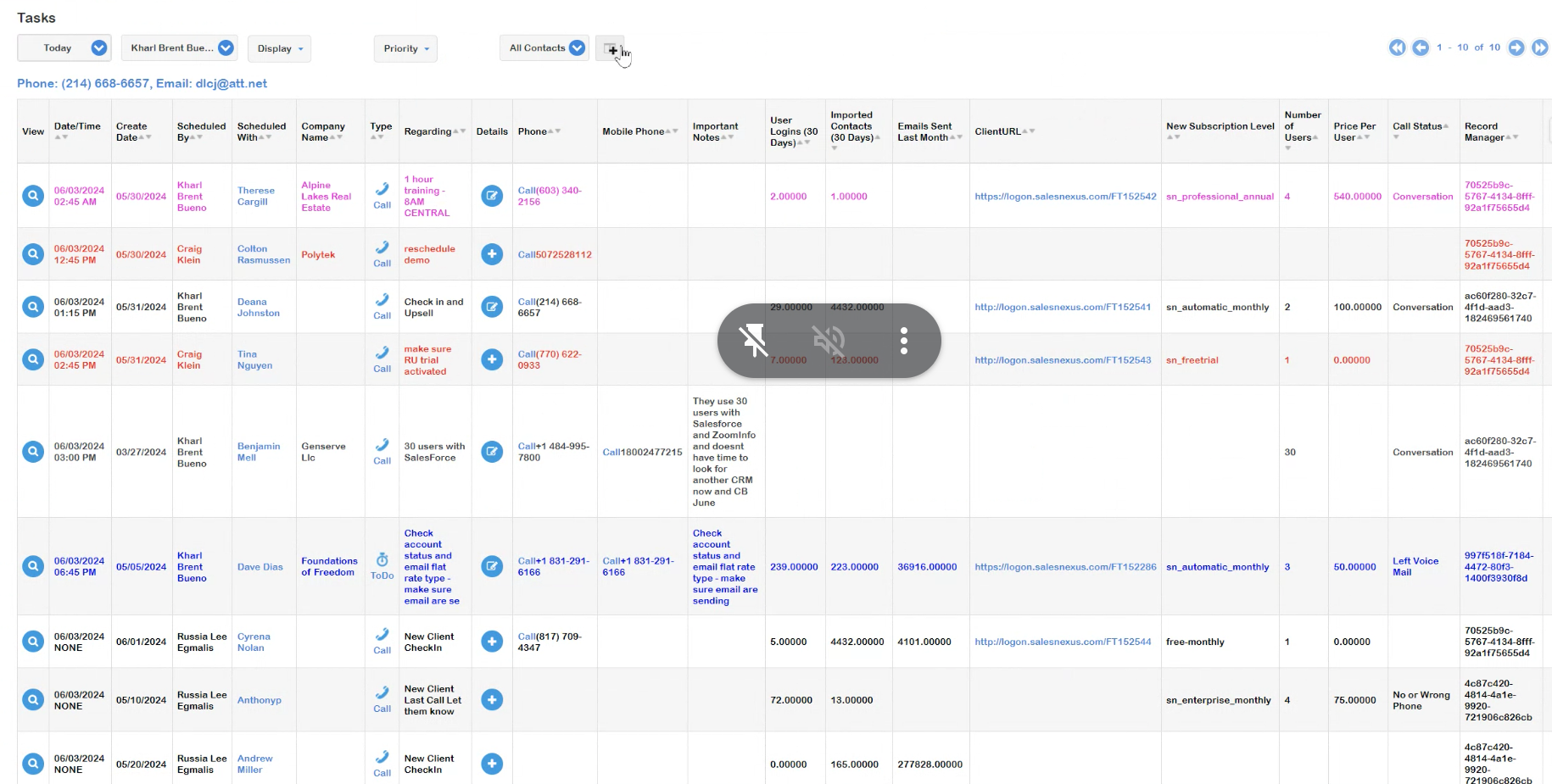This screenshot has height=784, width=1552.
Task: Open the Kharl Brent Bueno user dropdown
Action: point(179,48)
